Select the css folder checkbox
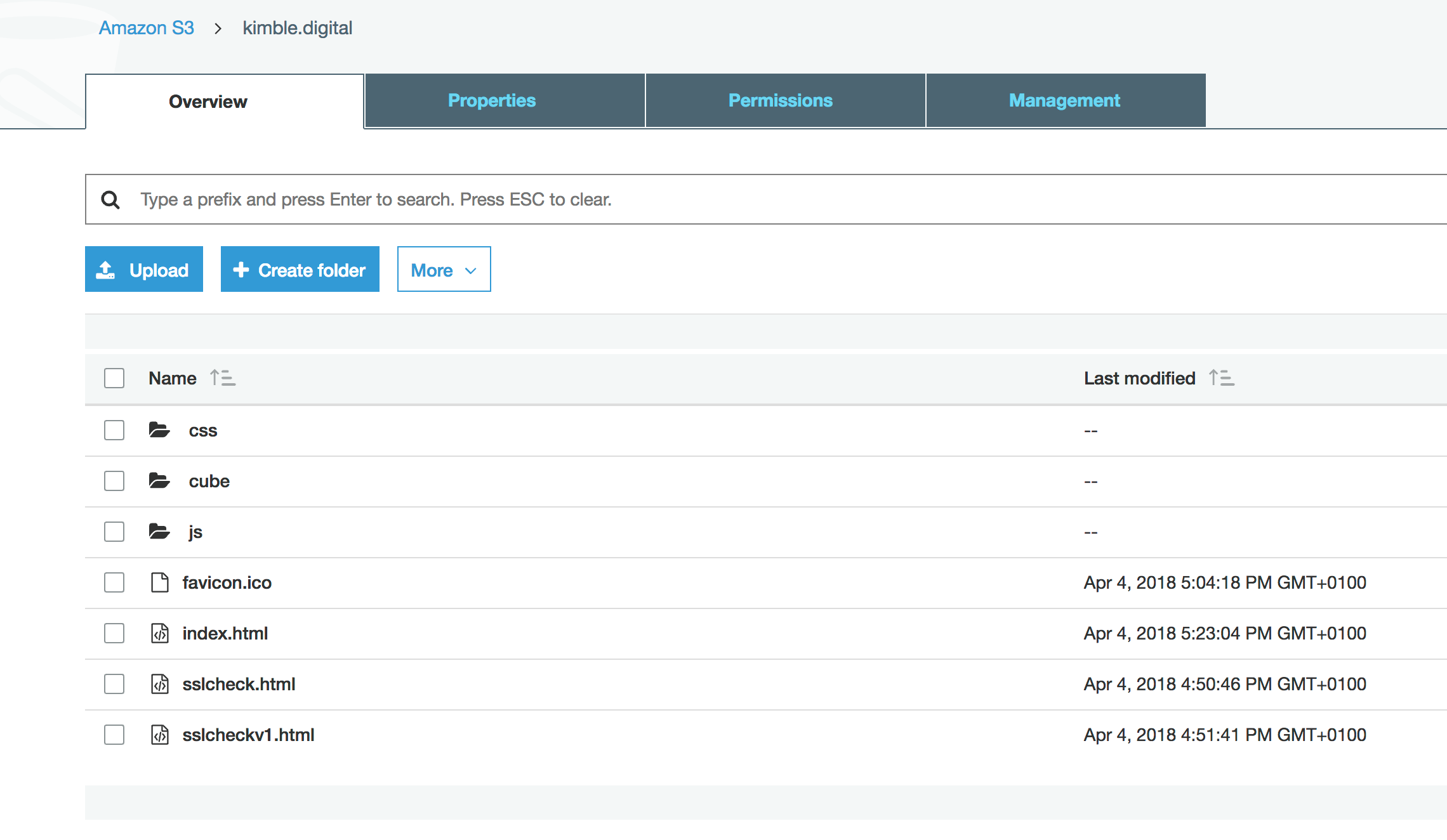The height and width of the screenshot is (840, 1447). point(114,430)
